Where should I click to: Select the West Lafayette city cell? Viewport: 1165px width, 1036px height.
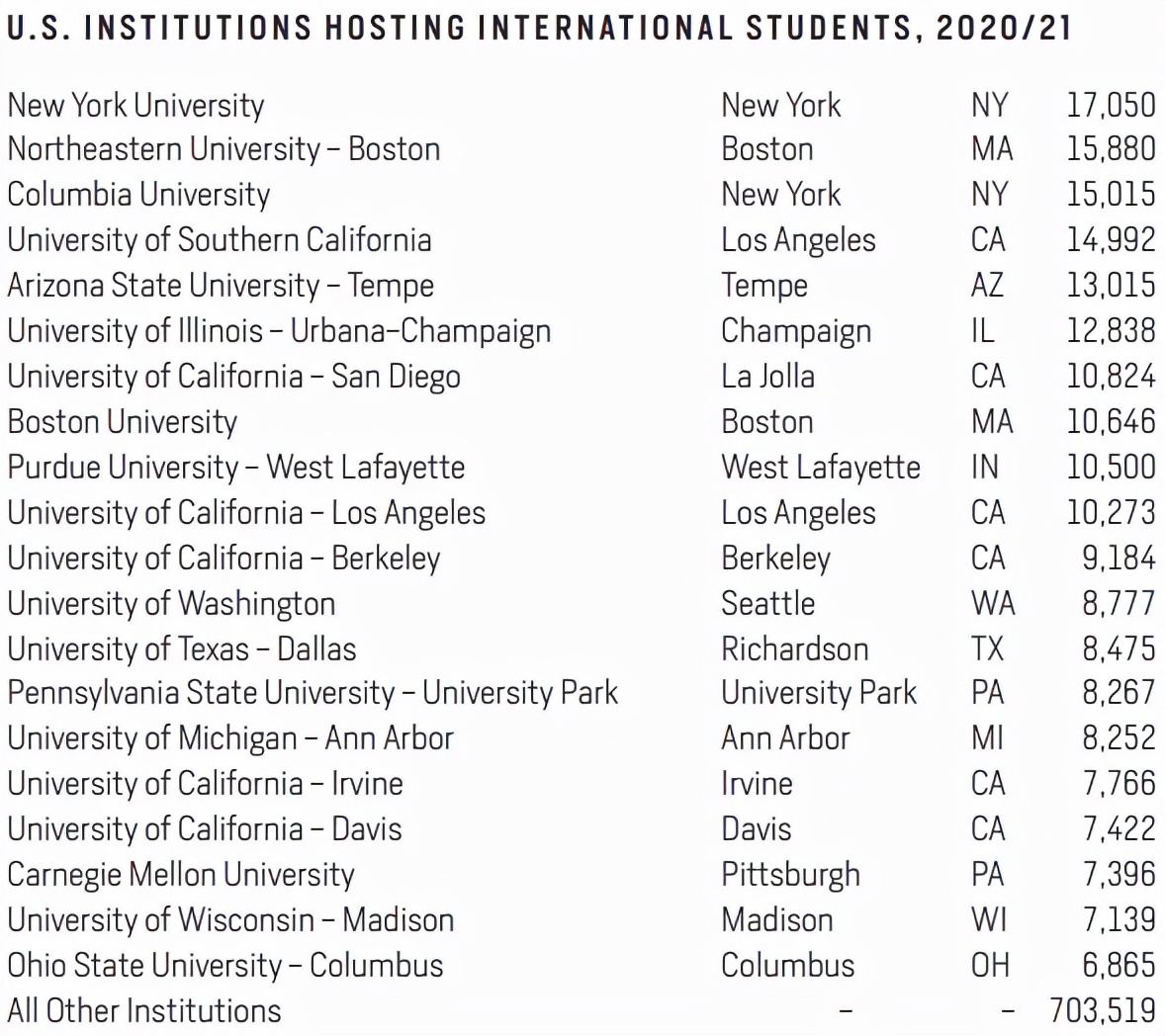click(x=820, y=468)
